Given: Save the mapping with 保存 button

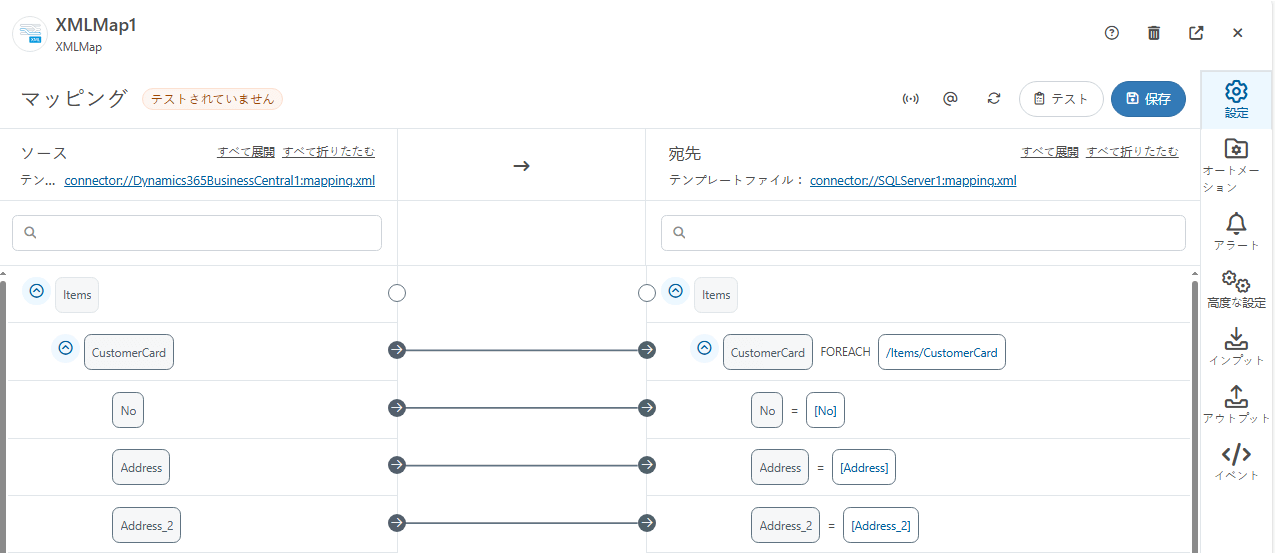Looking at the screenshot, I should 1148,99.
